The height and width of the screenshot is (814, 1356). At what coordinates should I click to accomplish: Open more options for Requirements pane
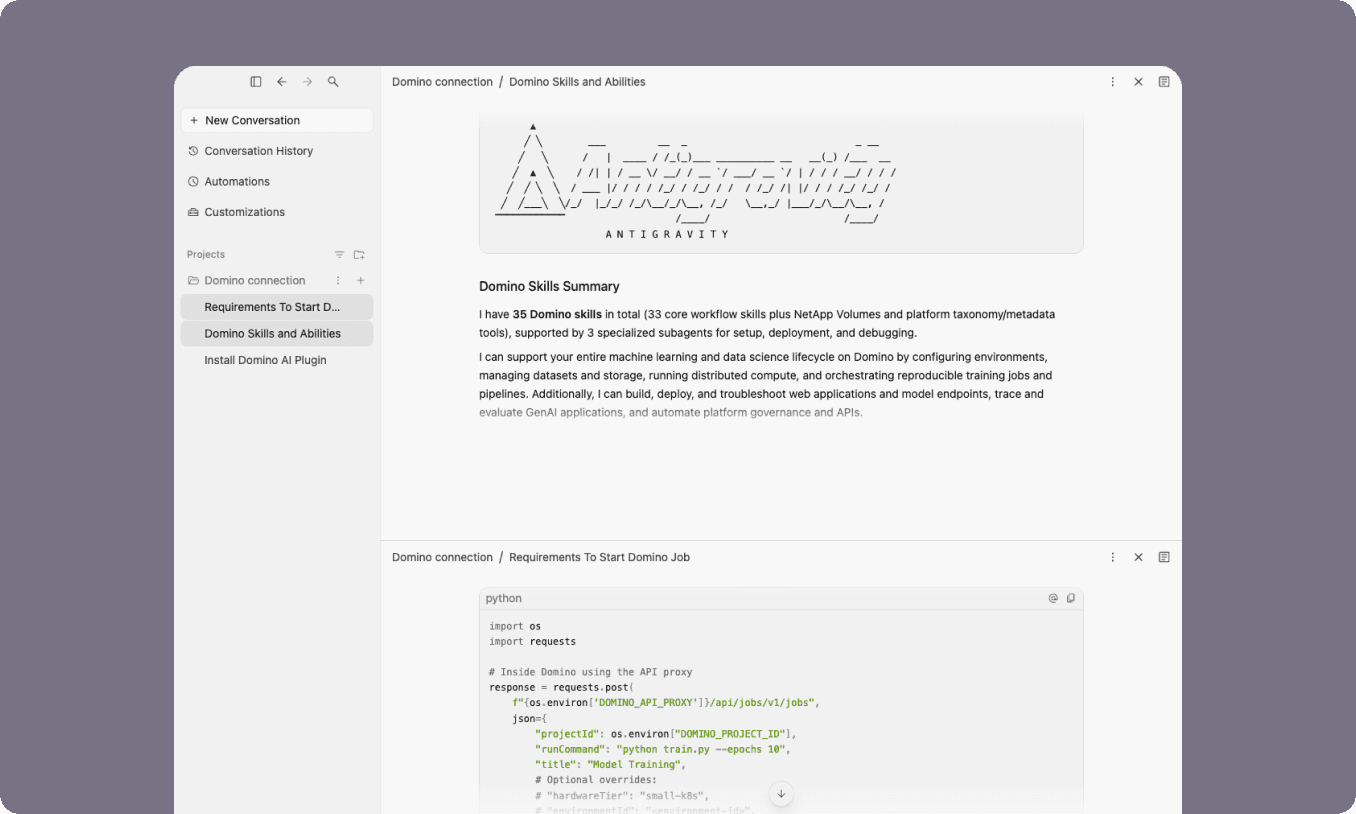click(1113, 557)
